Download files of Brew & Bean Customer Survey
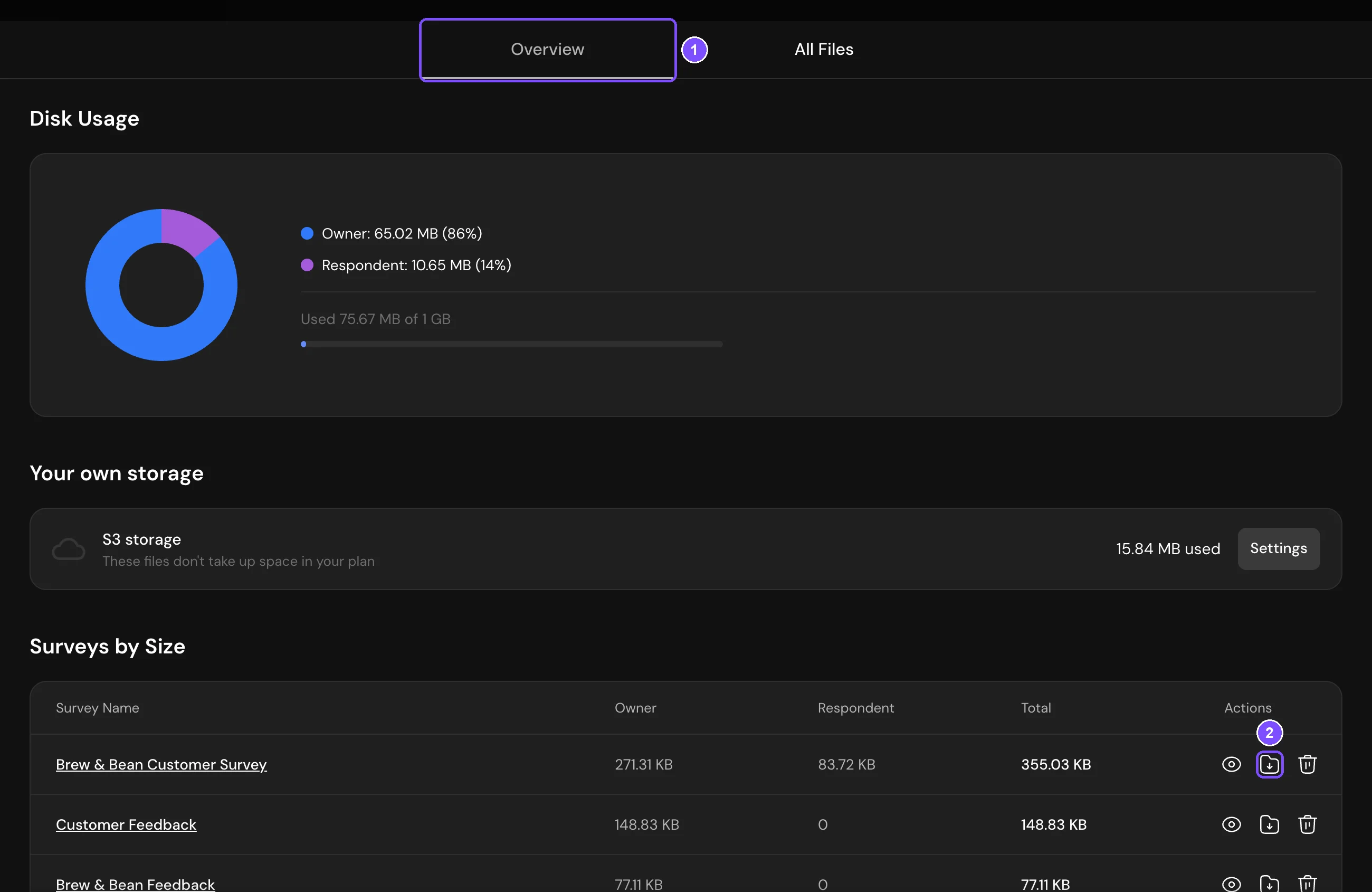Image resolution: width=1372 pixels, height=892 pixels. tap(1269, 764)
